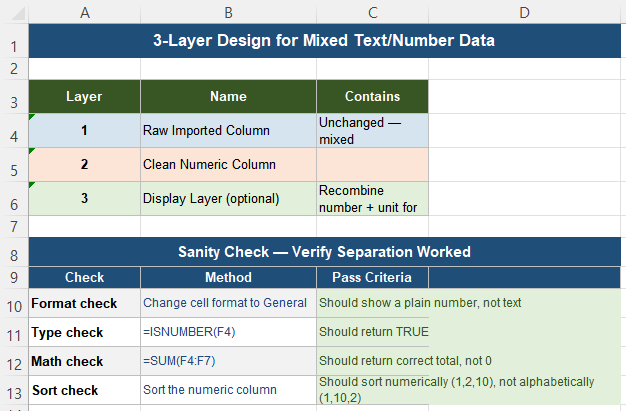Click the 'Check' header cell
This screenshot has width=626, height=411.
pos(85,278)
